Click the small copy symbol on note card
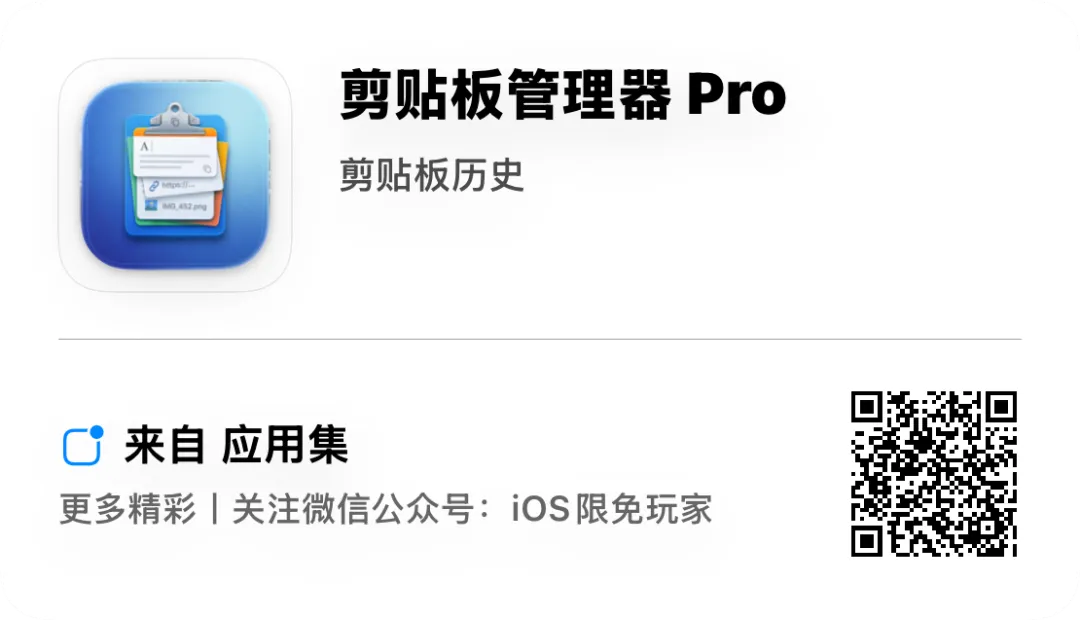 pos(207,167)
